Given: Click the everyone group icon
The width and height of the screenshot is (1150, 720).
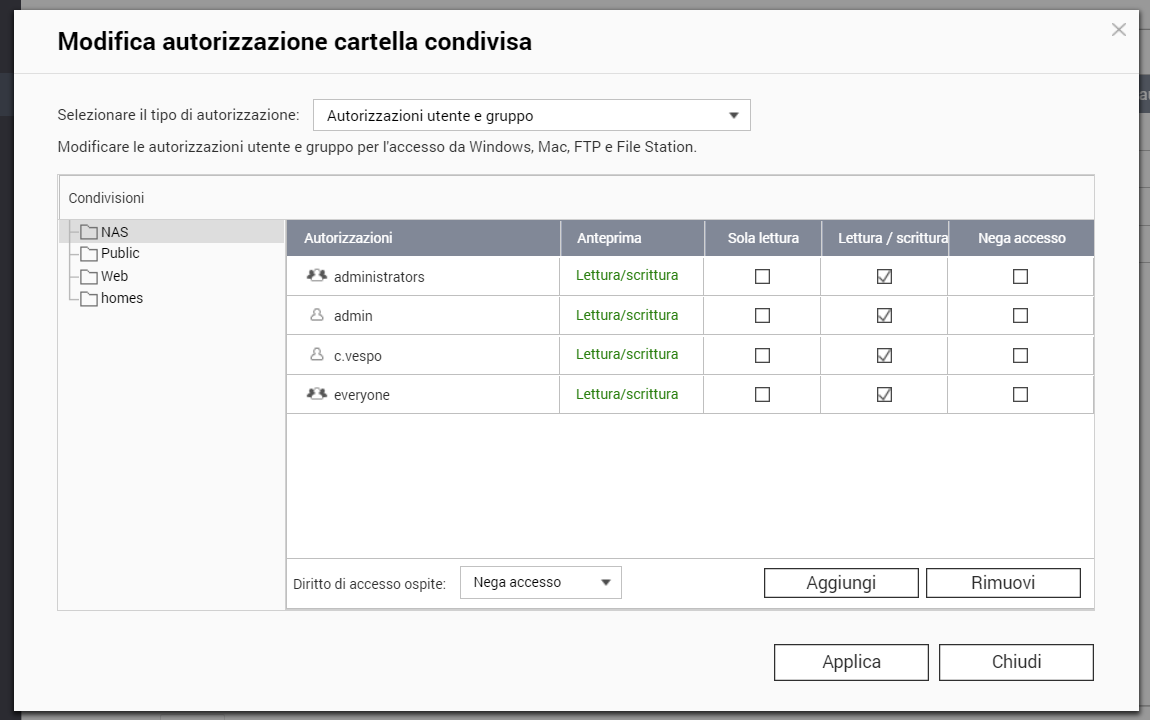Looking at the screenshot, I should pos(317,394).
